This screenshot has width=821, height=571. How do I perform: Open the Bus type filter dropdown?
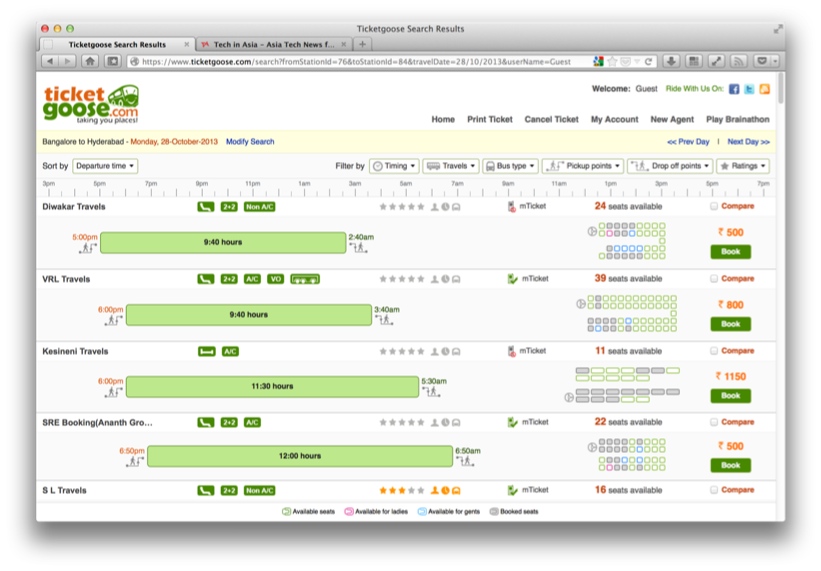click(x=511, y=166)
